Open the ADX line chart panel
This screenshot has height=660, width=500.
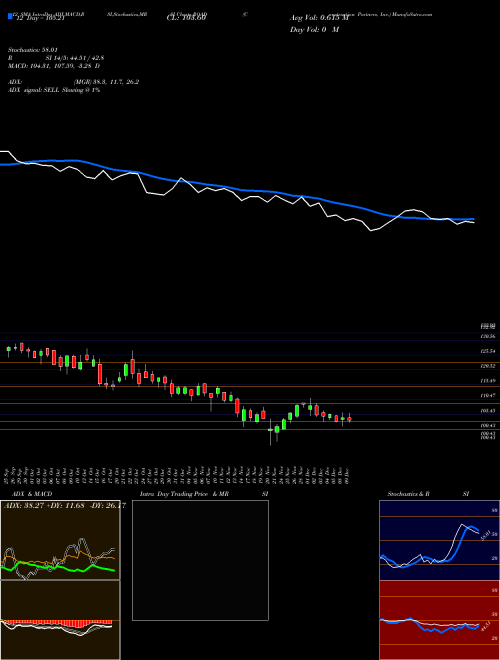point(60,540)
